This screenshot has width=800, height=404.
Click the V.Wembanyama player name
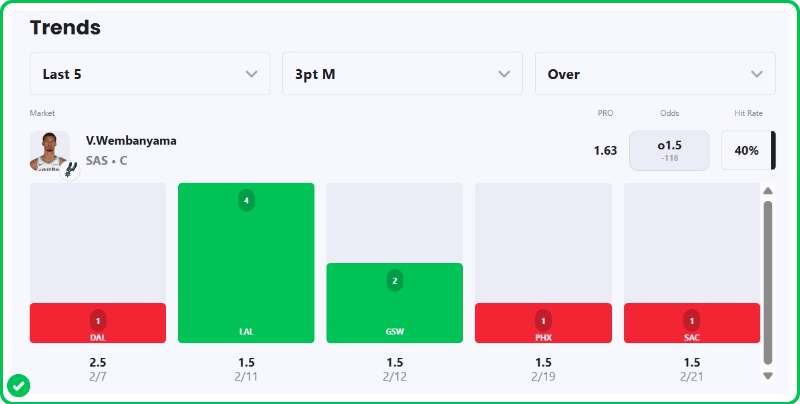click(131, 141)
